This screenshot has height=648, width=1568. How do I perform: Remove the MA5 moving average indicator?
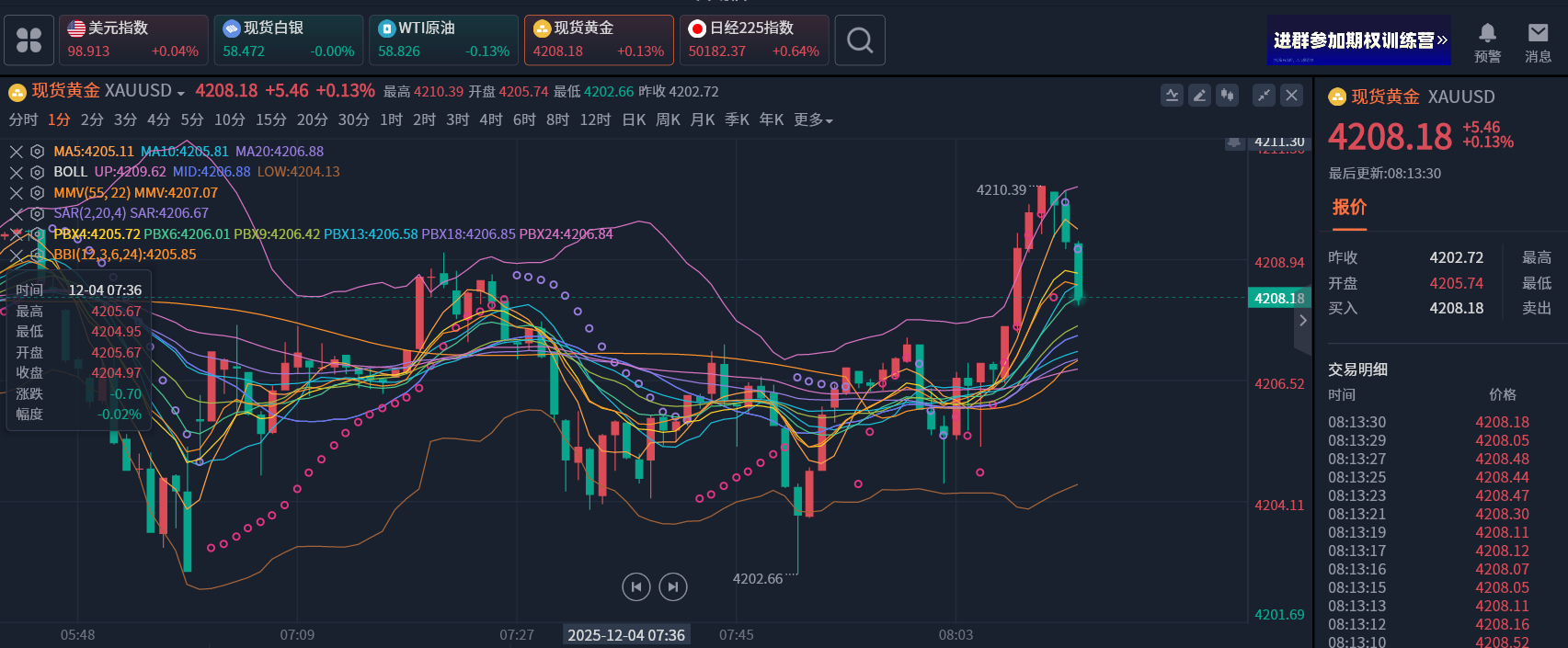pos(17,152)
